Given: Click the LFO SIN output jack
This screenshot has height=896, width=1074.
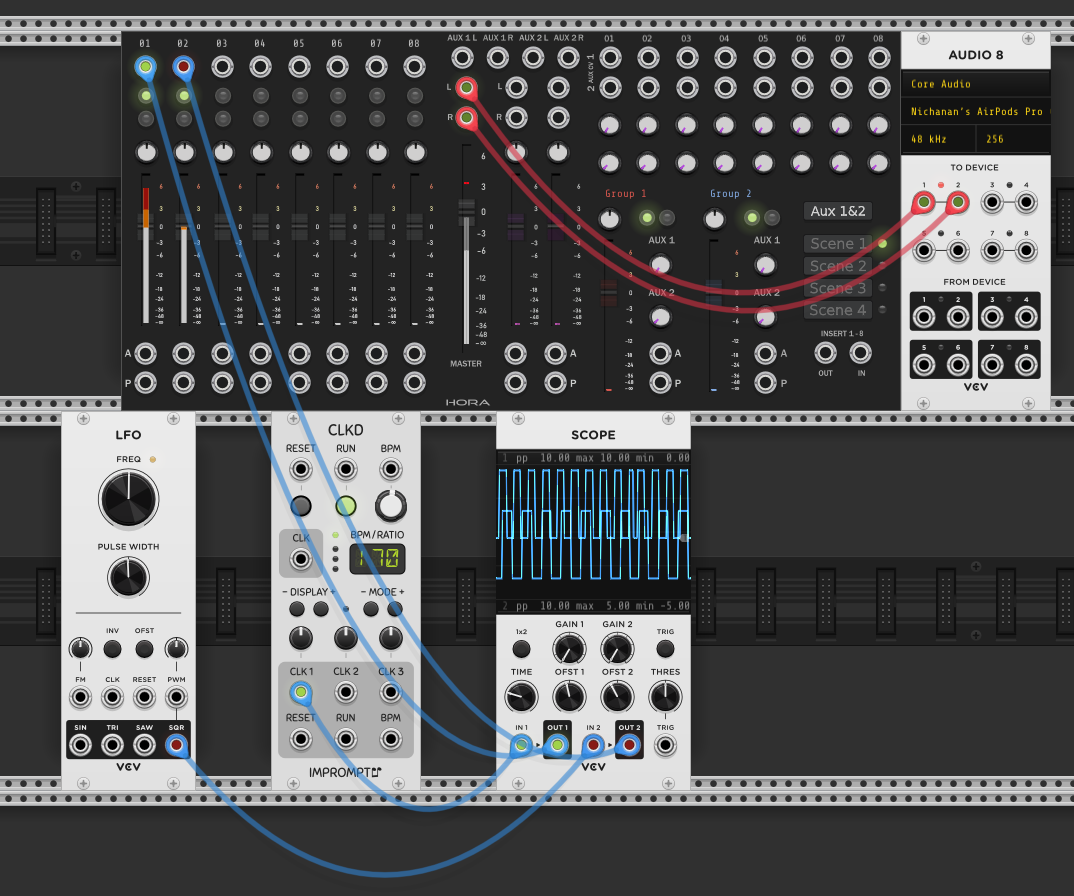Looking at the screenshot, I should click(80, 745).
